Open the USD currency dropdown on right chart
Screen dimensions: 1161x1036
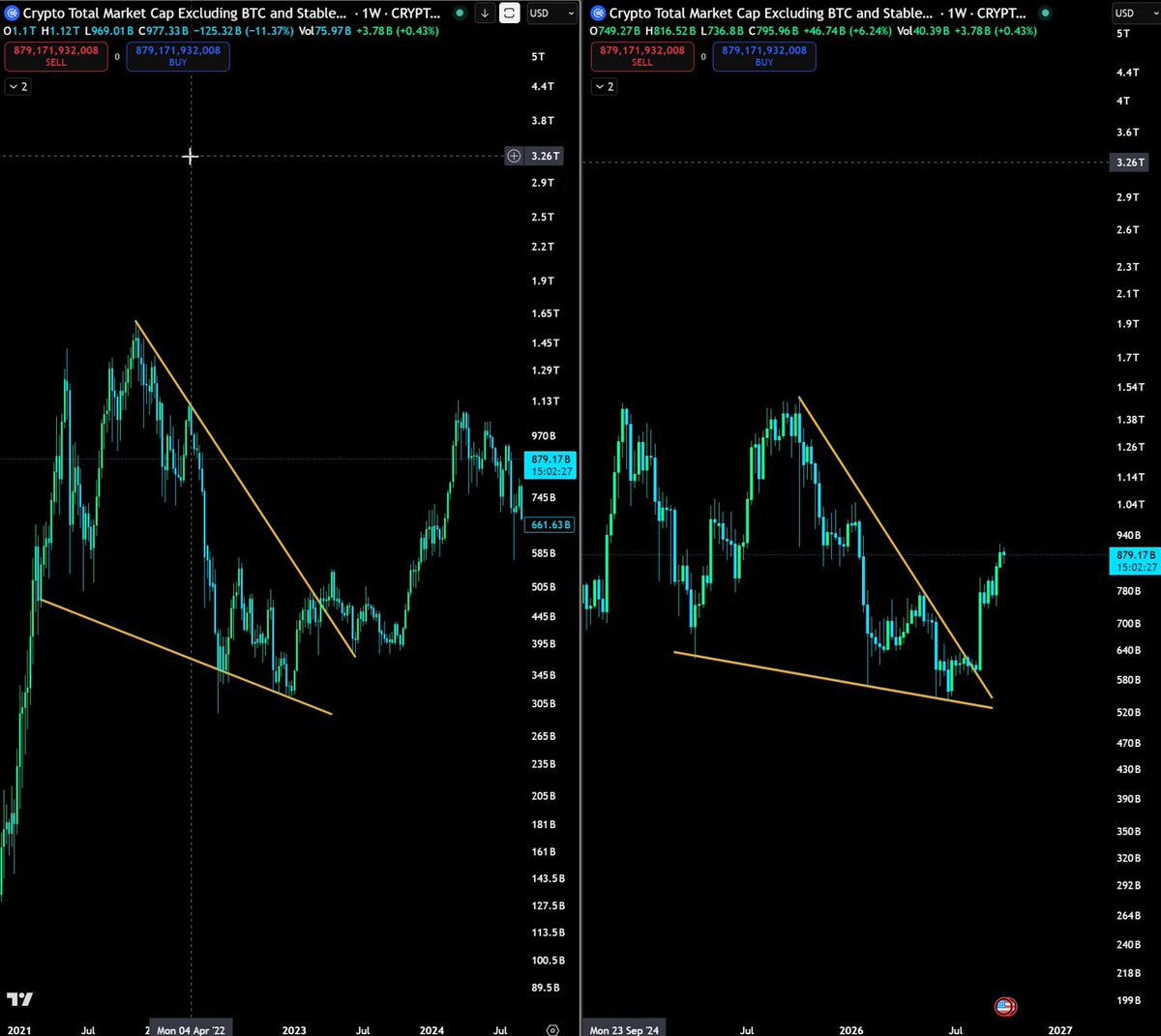(1135, 13)
